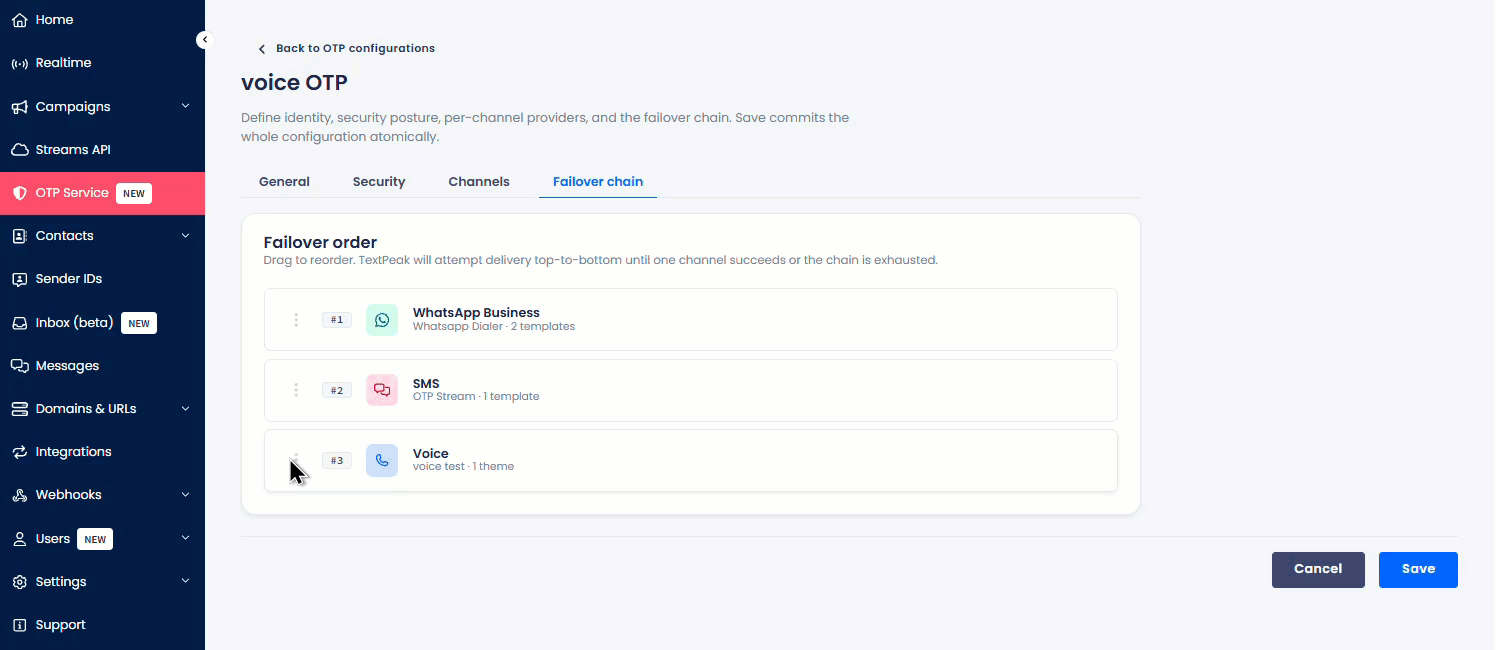The image size is (1496, 650).
Task: Go back to OTP configurations
Action: coord(346,49)
